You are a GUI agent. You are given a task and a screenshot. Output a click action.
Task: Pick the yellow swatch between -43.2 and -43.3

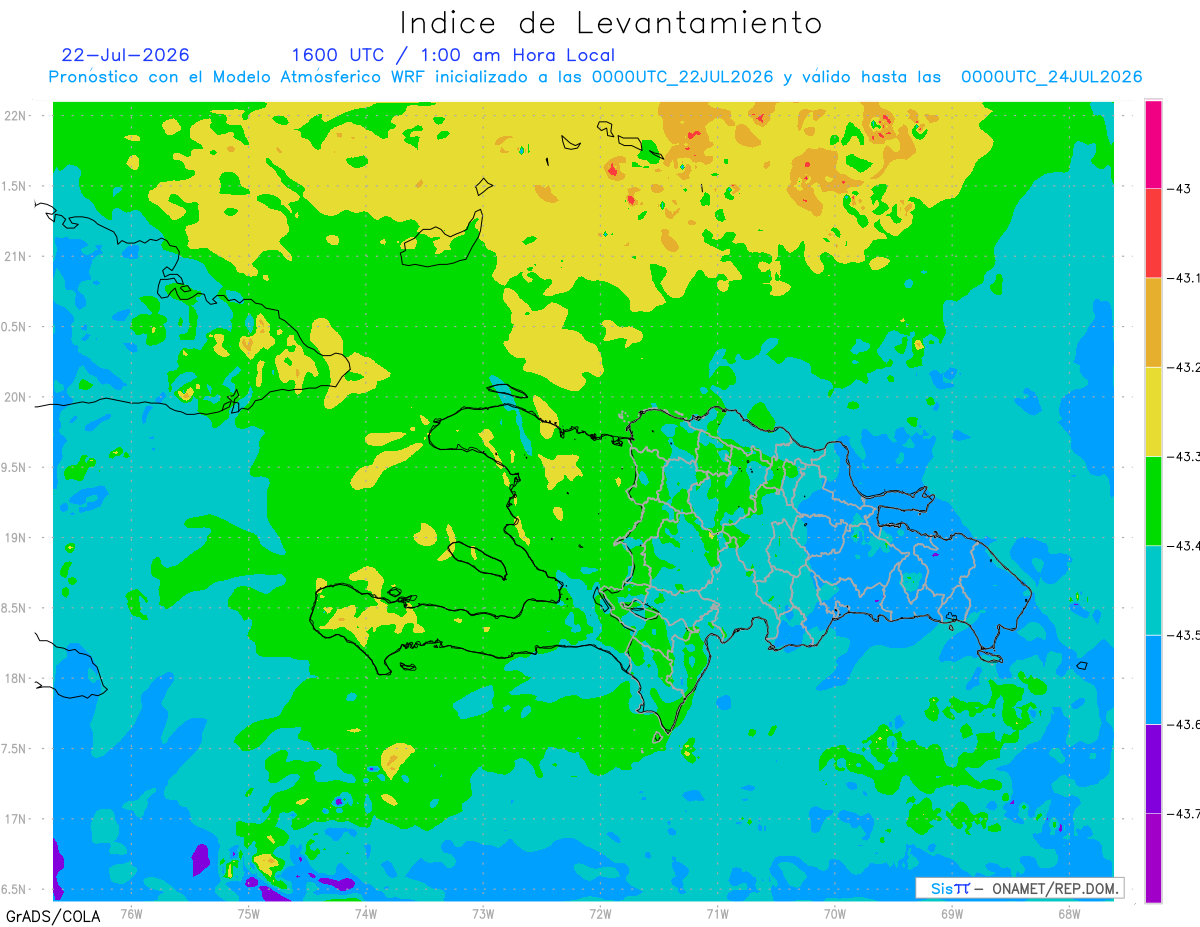click(x=1153, y=411)
